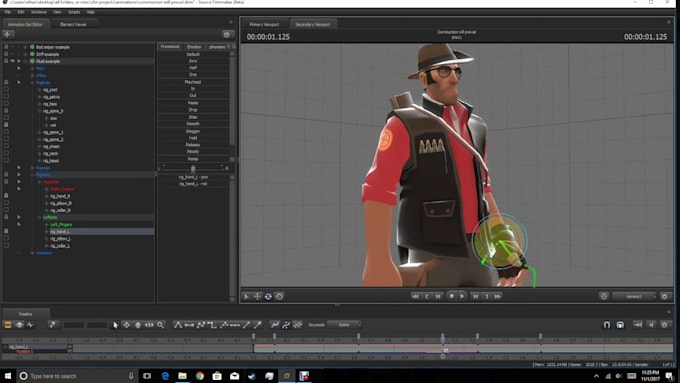Open viewport settings gear beside camera1

[x=664, y=296]
